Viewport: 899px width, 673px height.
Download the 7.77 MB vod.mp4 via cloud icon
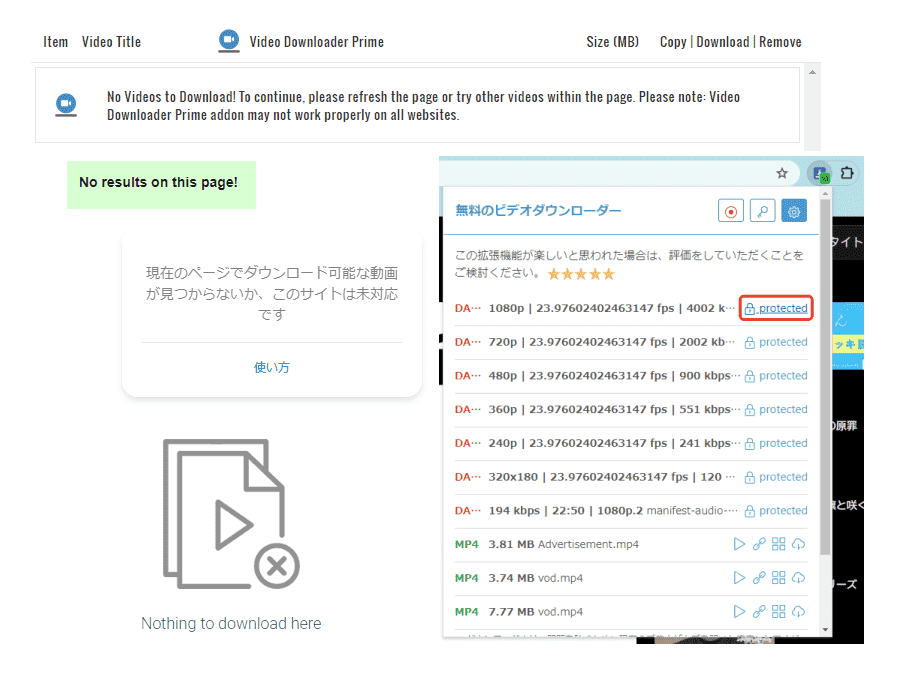798,611
